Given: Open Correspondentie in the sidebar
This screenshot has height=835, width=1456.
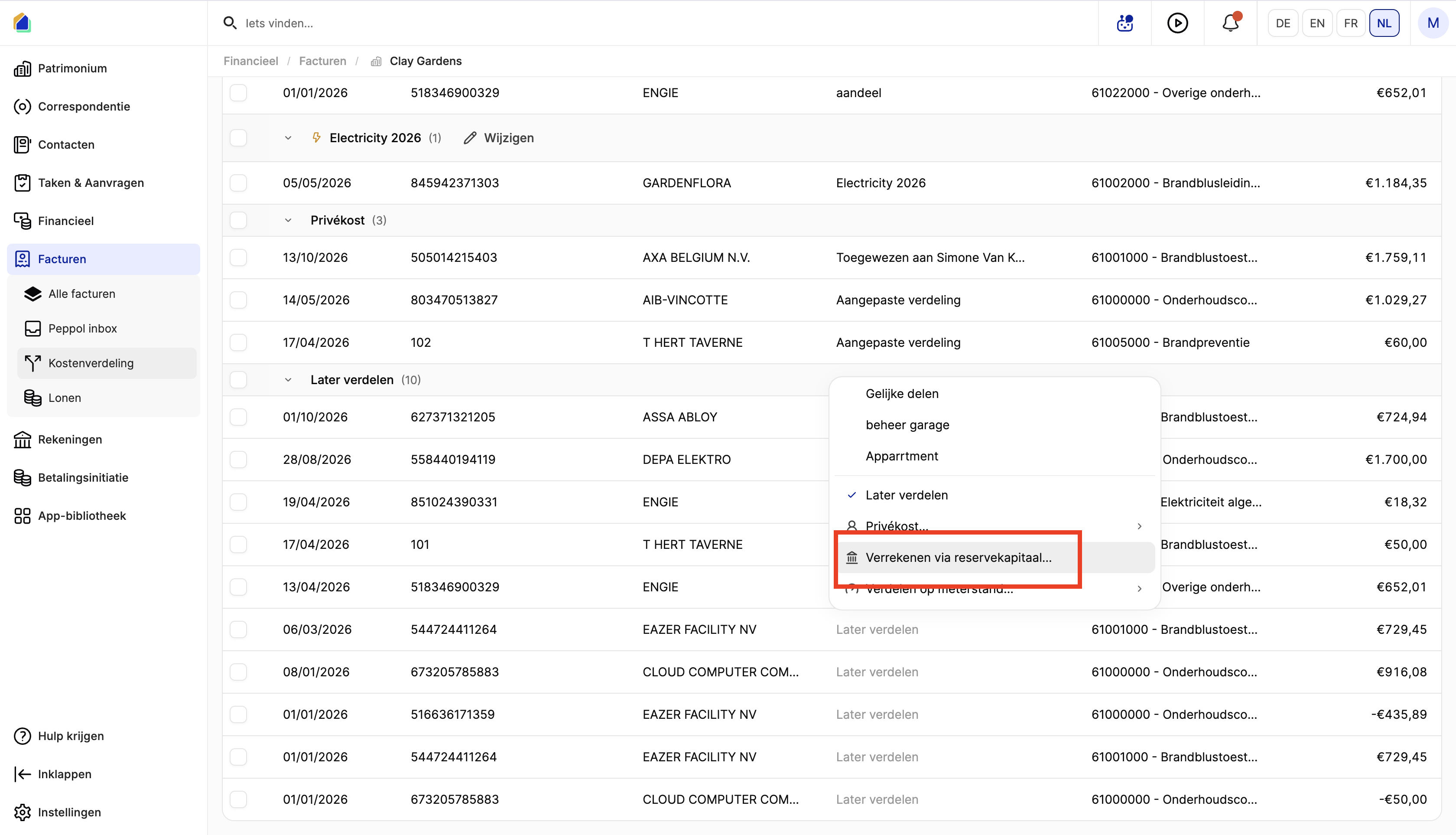Looking at the screenshot, I should click(x=103, y=107).
